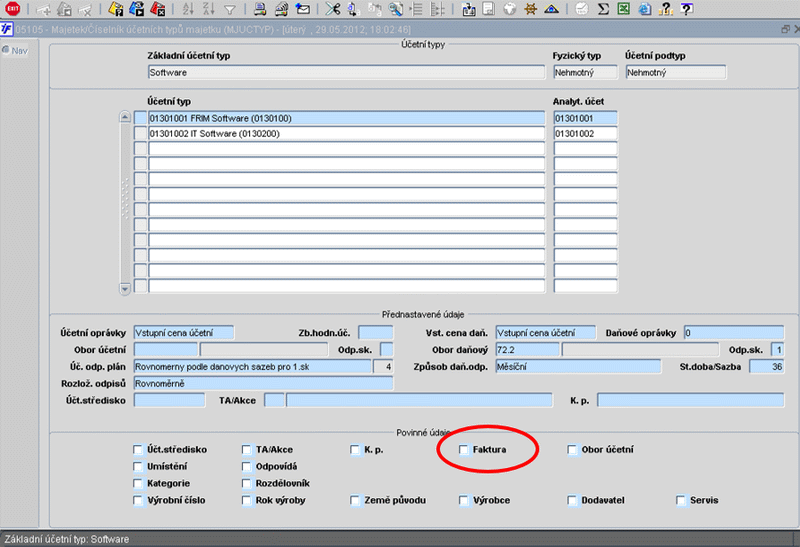Click the St.doba/Sazba field showing 36
Viewport: 800px width, 547px height.
tap(766, 366)
